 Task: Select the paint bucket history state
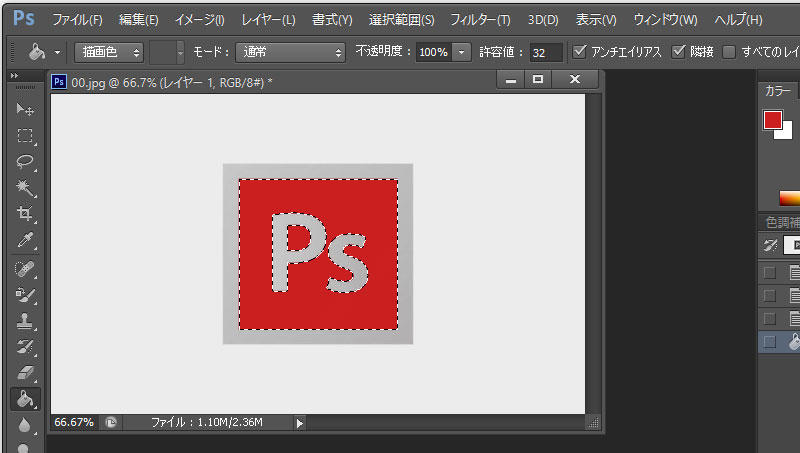click(794, 342)
